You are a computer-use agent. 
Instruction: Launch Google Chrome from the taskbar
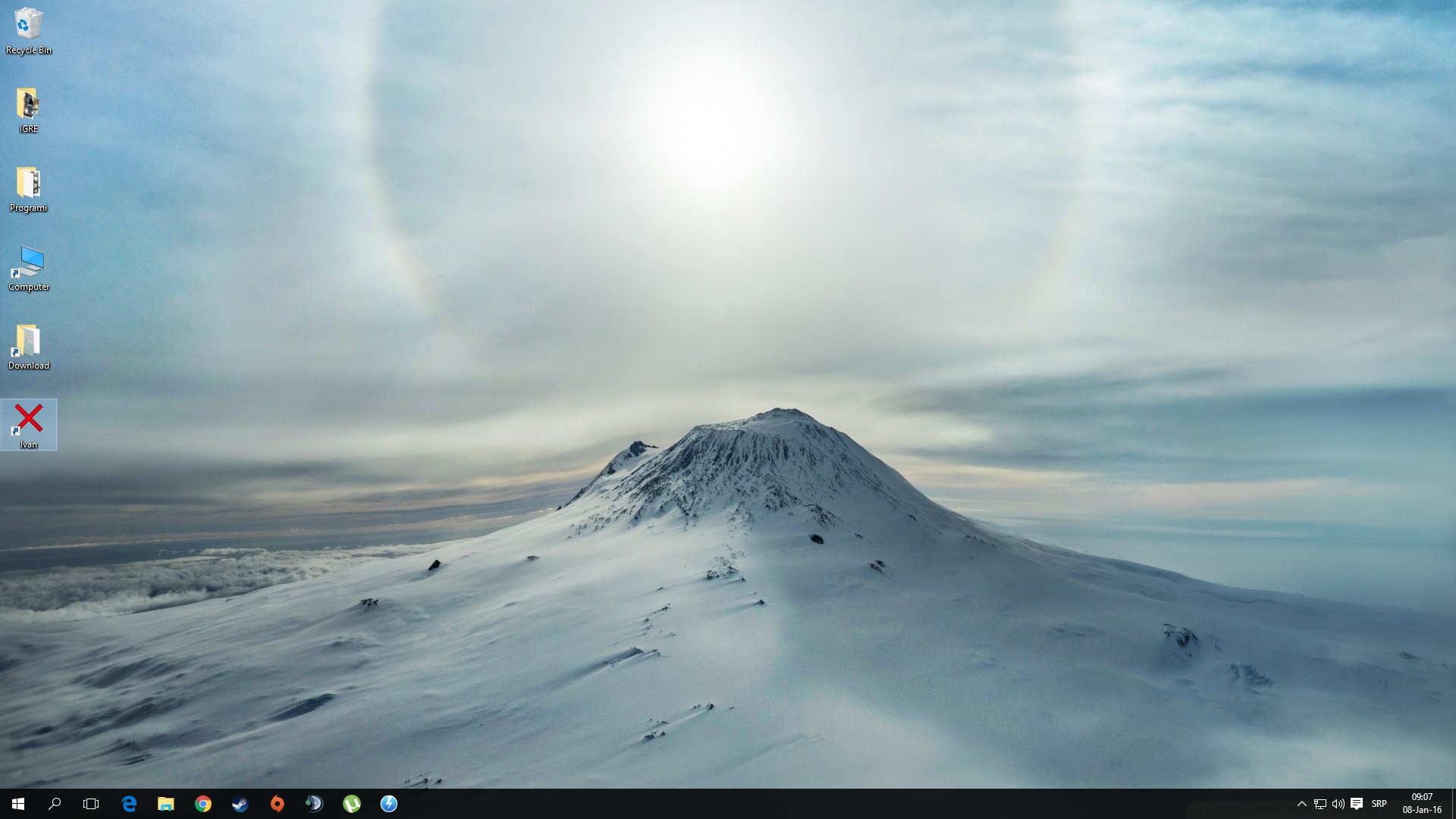click(202, 804)
